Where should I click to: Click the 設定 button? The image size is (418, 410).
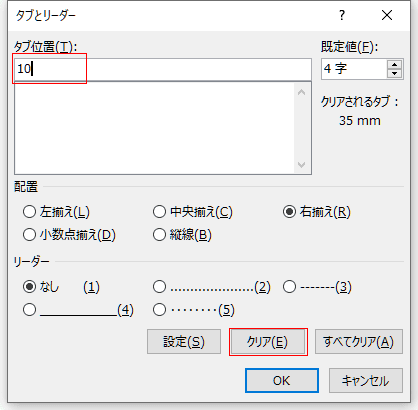(x=184, y=342)
